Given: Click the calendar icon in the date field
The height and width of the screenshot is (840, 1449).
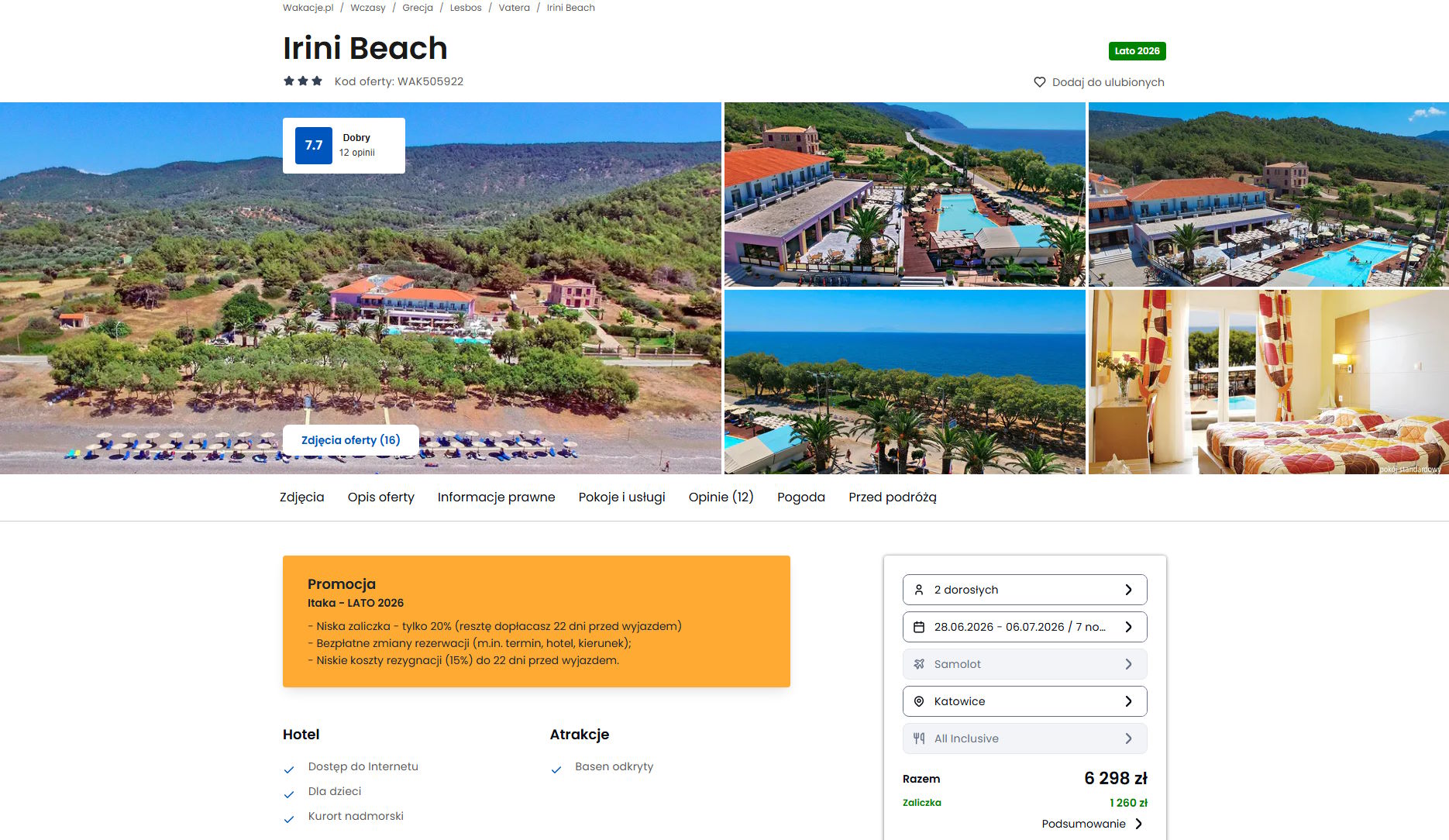Looking at the screenshot, I should [x=919, y=627].
